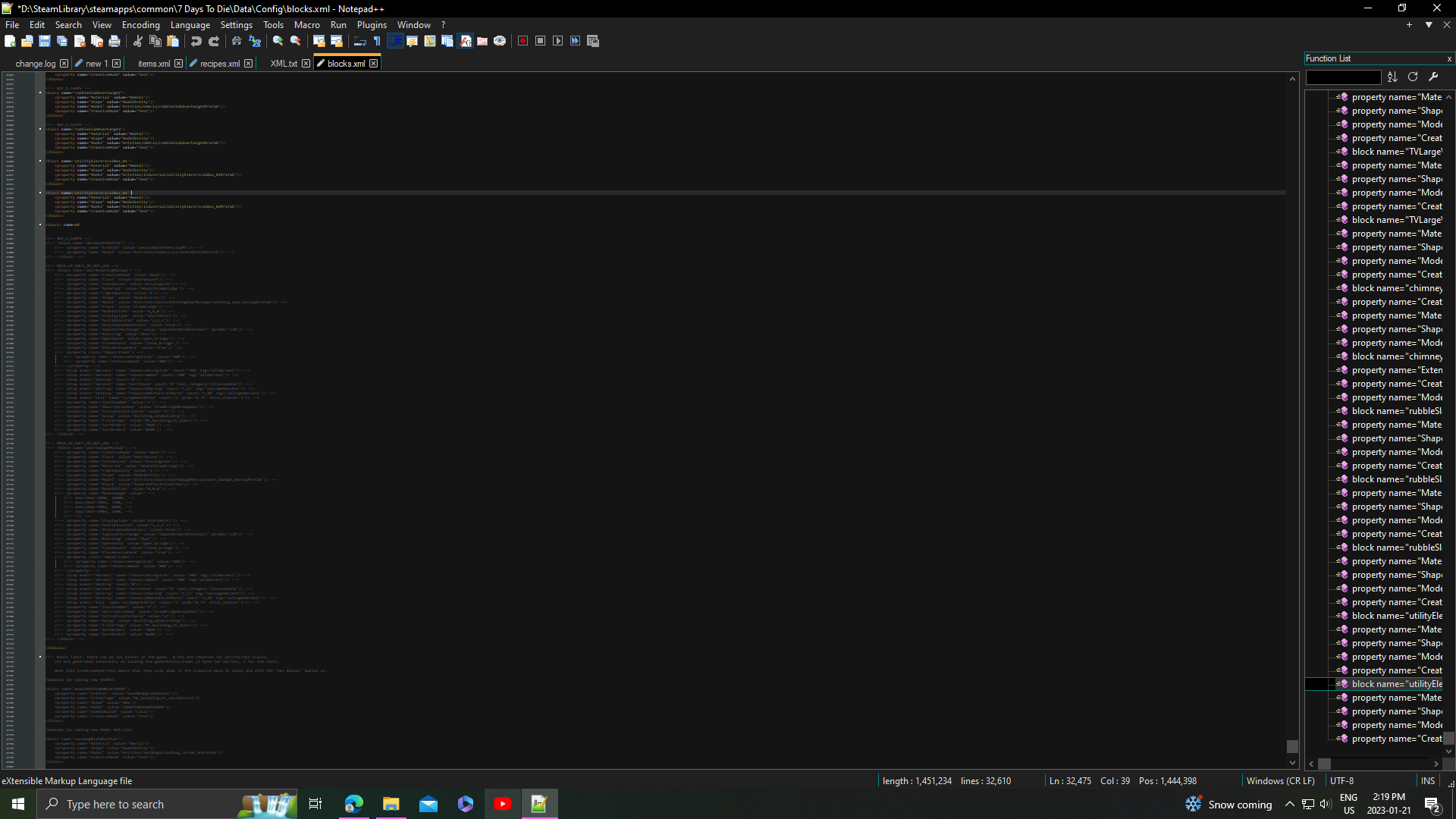
Task: Collapse the fold marker at the current line
Action: pyautogui.click(x=40, y=193)
